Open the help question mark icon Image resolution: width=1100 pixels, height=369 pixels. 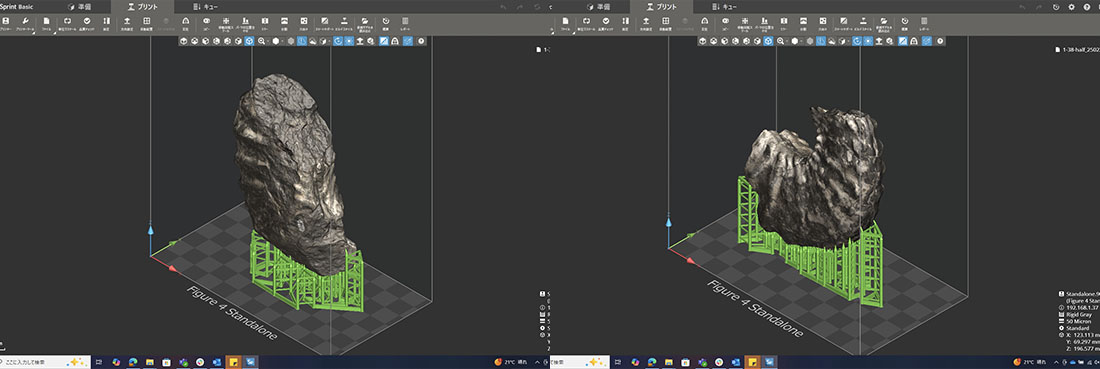pyautogui.click(x=1087, y=6)
